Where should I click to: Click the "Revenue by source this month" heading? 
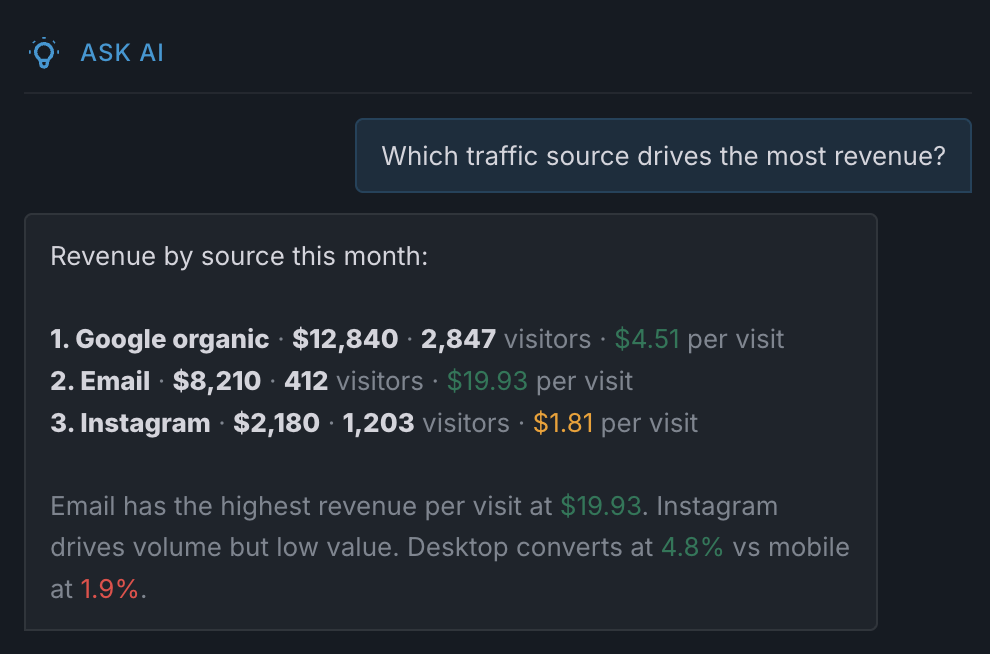tap(239, 257)
